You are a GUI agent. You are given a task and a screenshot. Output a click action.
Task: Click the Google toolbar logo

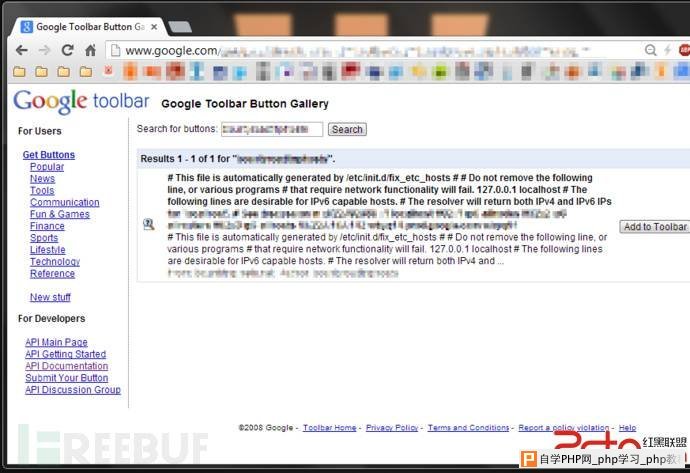[x=81, y=102]
